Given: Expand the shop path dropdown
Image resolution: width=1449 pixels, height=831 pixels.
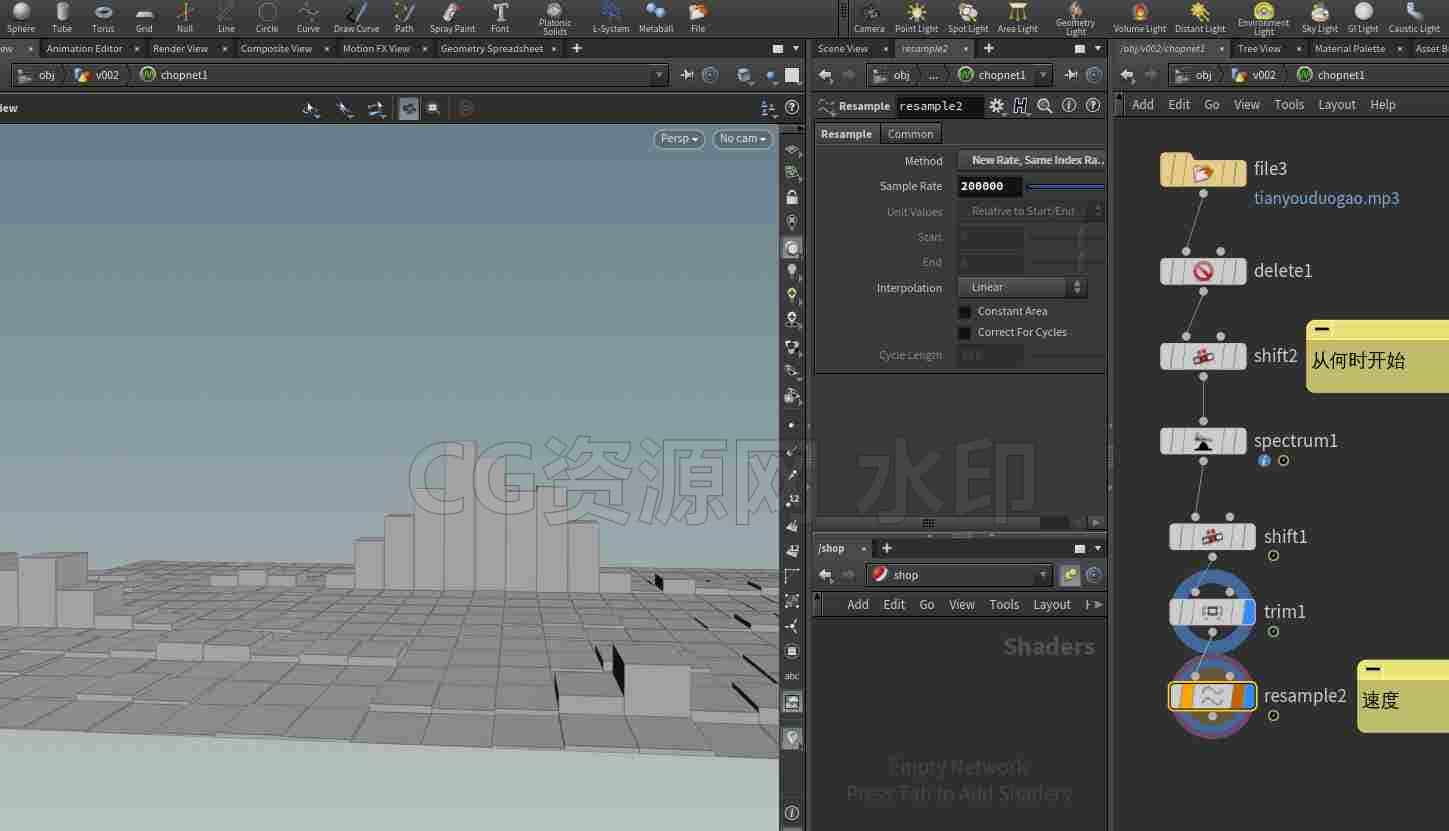Looking at the screenshot, I should [1043, 575].
